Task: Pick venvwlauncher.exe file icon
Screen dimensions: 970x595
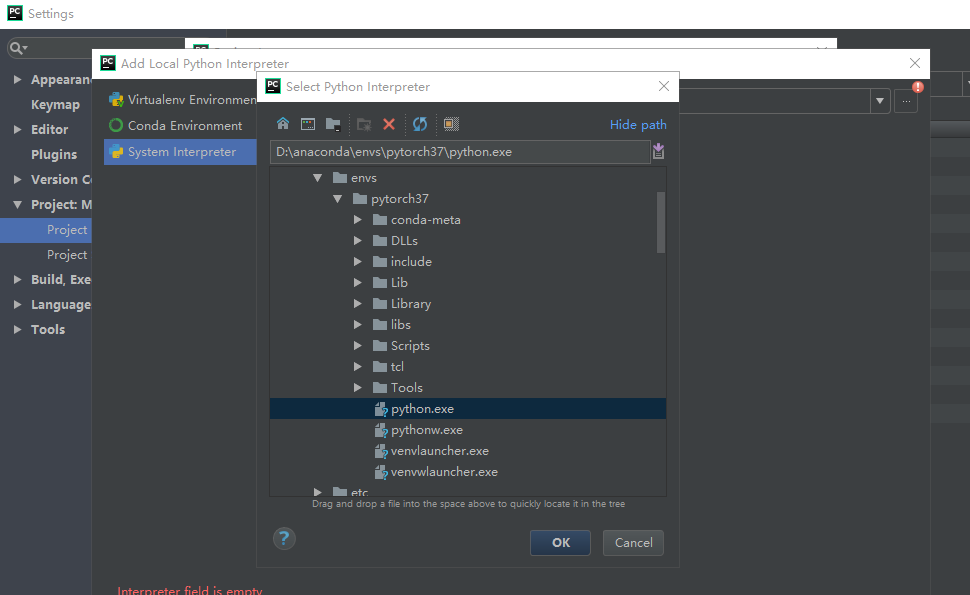Action: point(381,473)
